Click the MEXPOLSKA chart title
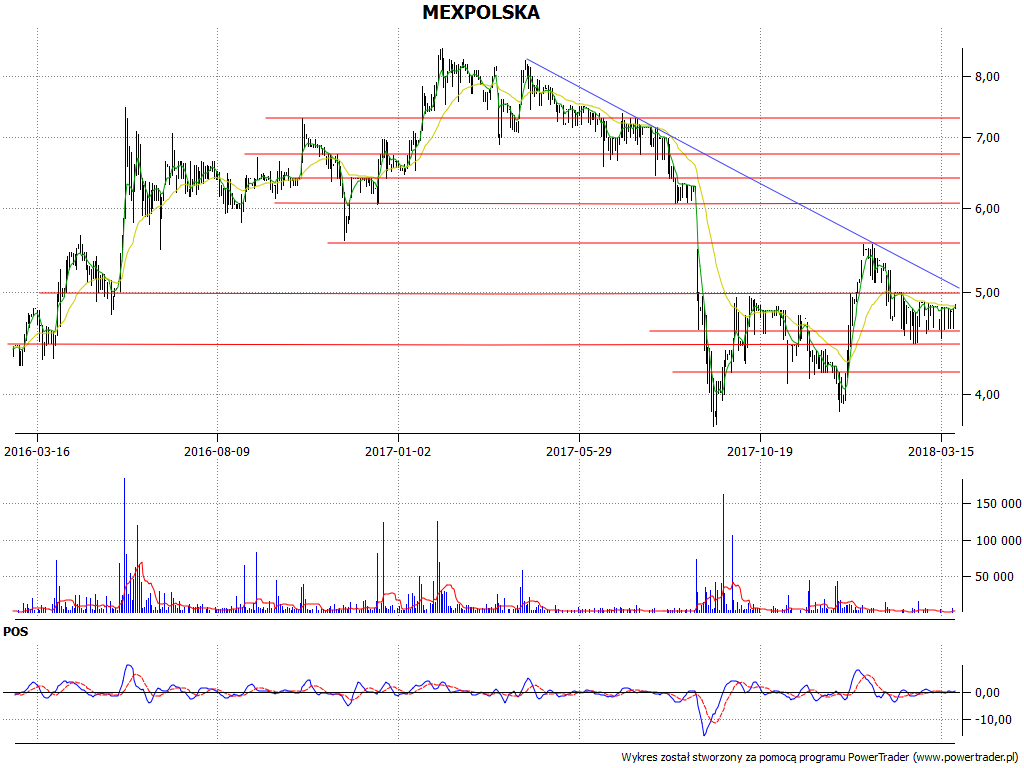Image resolution: width=1024 pixels, height=768 pixels. point(481,12)
